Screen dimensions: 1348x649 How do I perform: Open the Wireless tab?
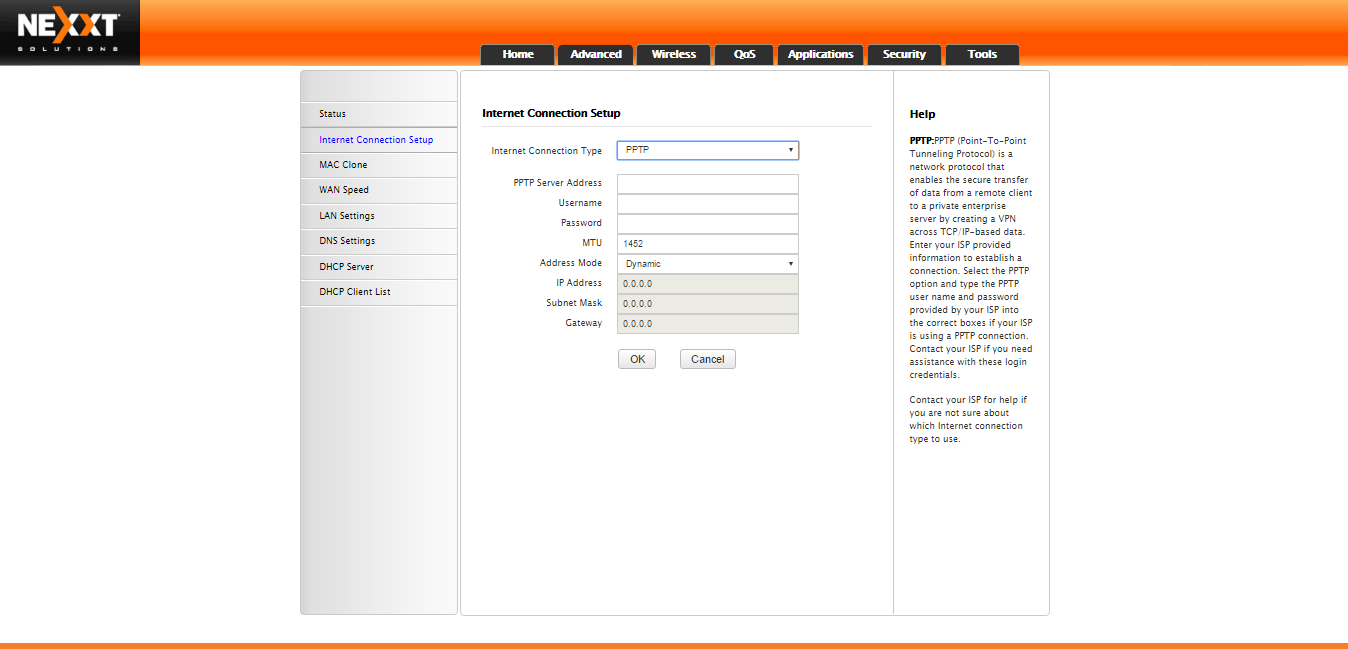[x=674, y=55]
